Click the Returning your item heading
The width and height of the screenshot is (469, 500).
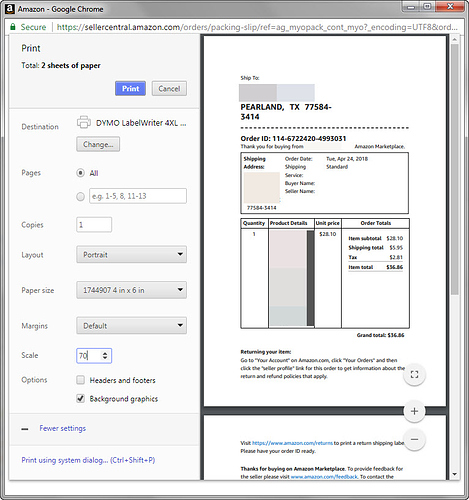266,352
